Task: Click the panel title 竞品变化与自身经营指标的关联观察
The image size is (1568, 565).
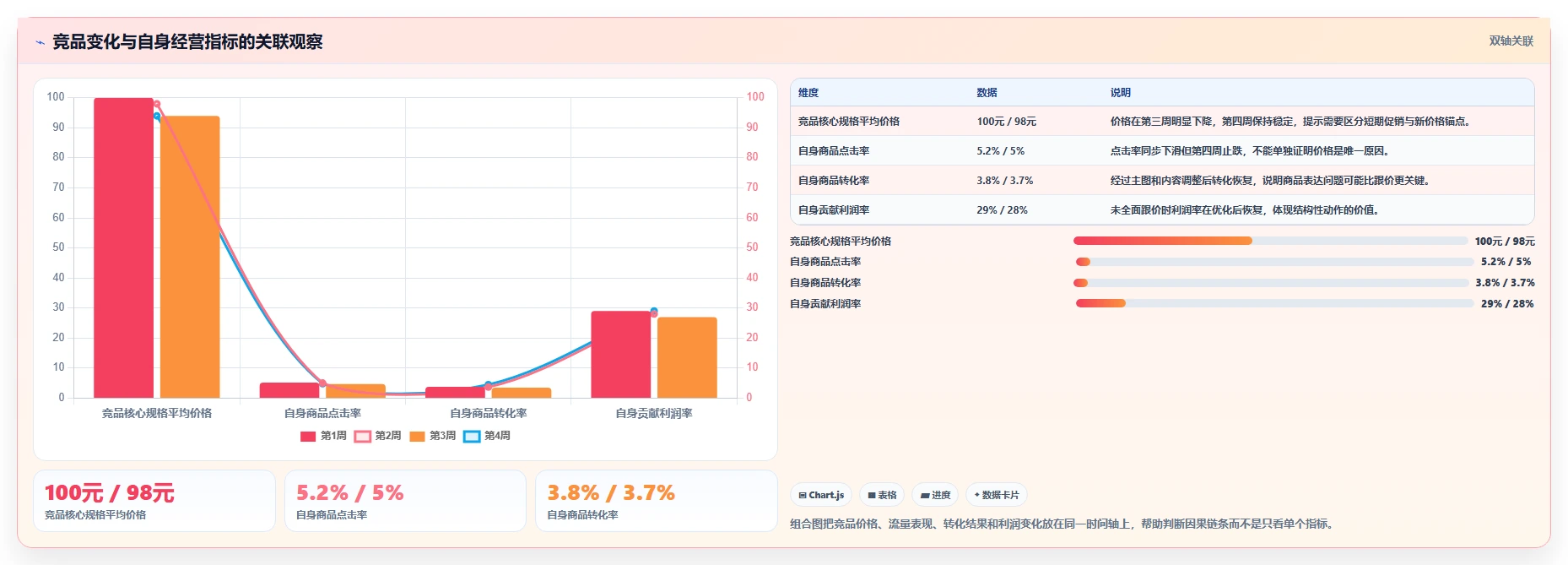Action: point(187,42)
